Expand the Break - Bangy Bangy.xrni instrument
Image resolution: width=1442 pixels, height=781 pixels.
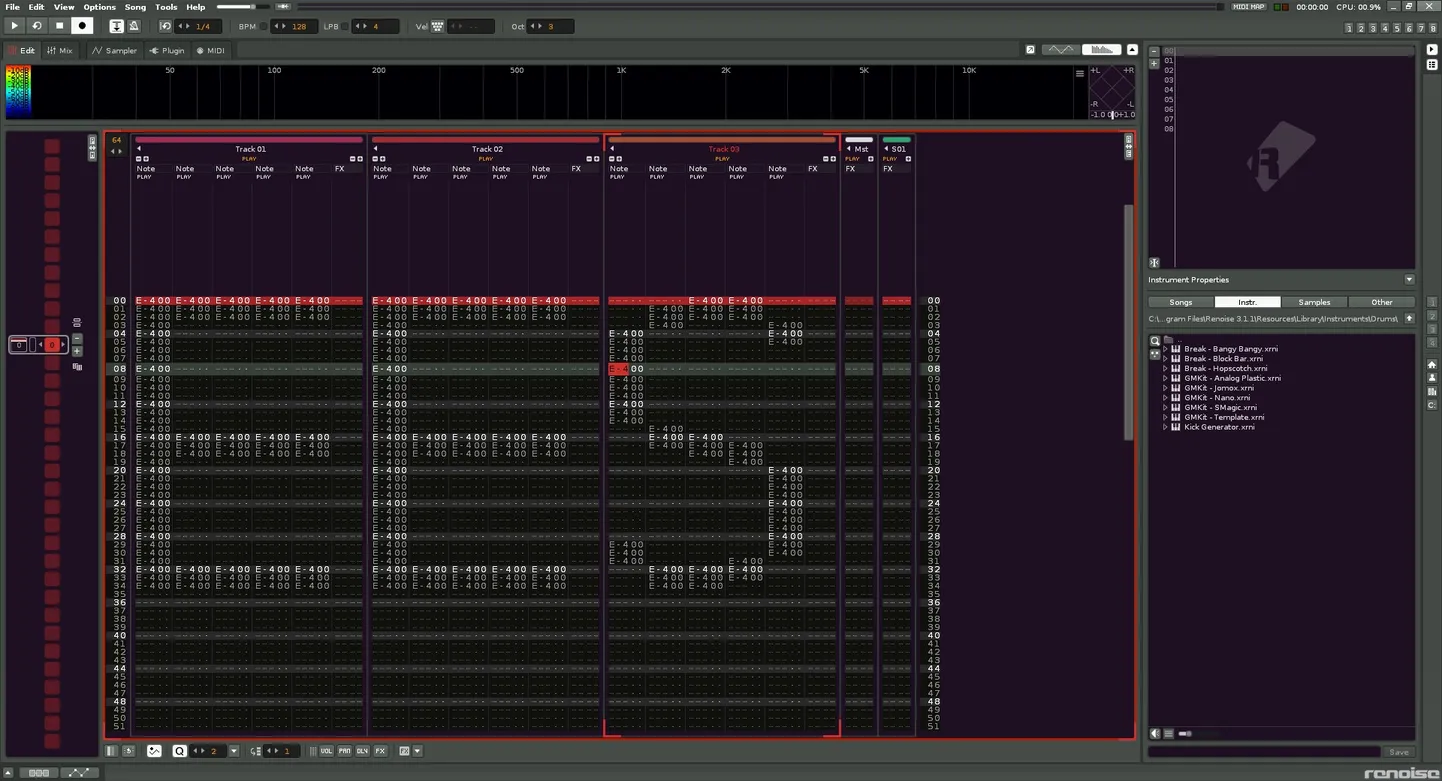(x=1165, y=349)
